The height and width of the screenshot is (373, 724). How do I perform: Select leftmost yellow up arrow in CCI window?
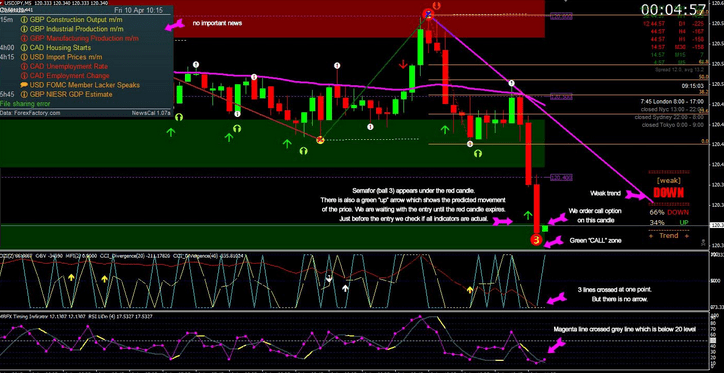point(71,277)
